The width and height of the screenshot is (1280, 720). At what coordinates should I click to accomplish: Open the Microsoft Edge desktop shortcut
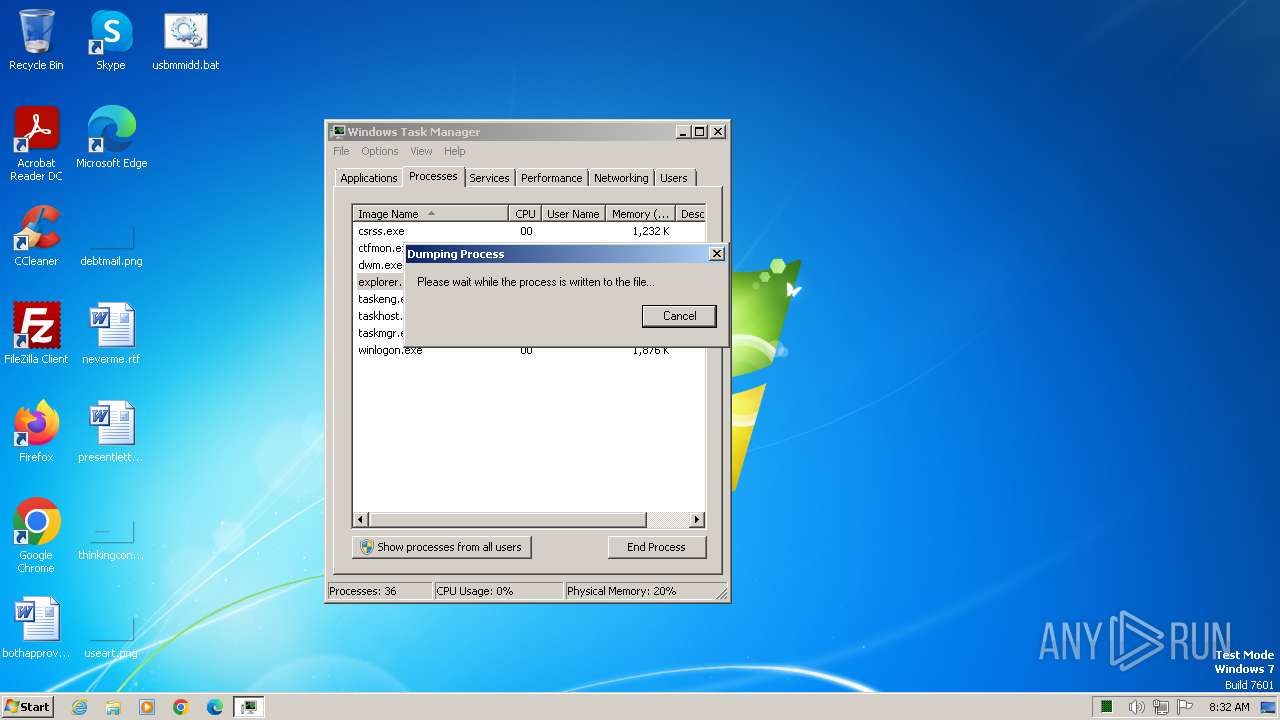(111, 138)
